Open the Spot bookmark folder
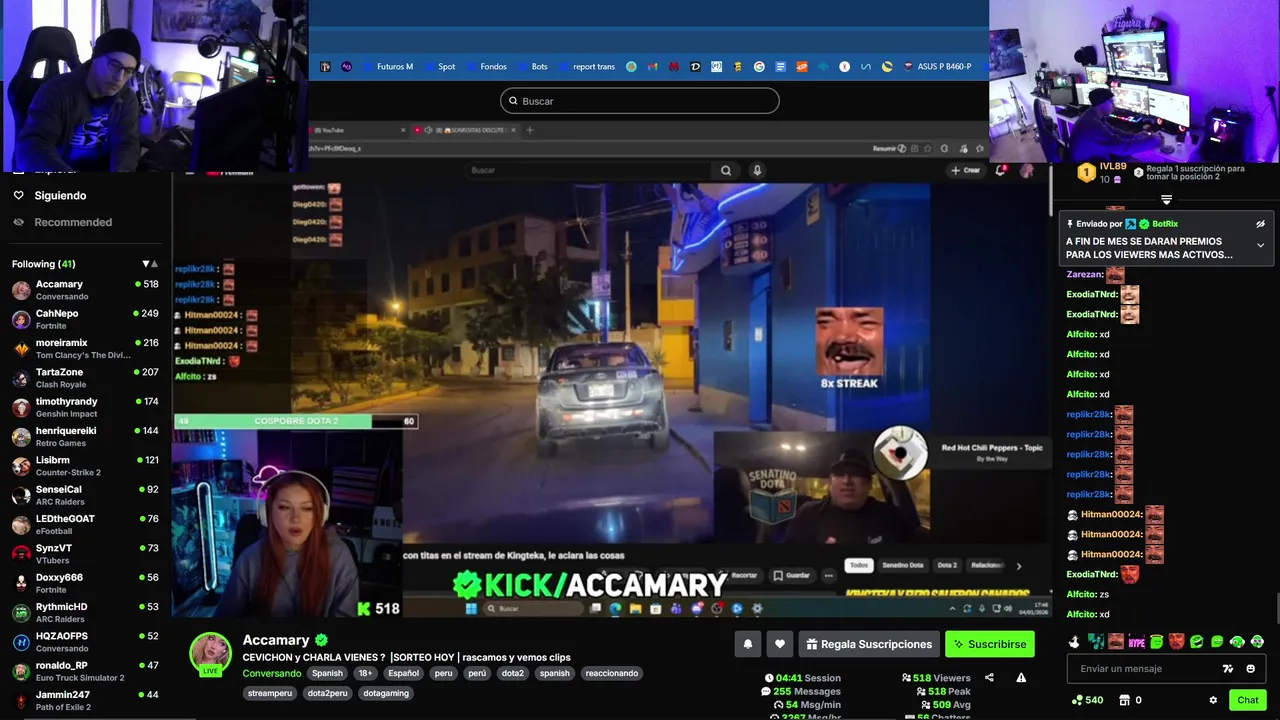The width and height of the screenshot is (1280, 720). point(439,67)
